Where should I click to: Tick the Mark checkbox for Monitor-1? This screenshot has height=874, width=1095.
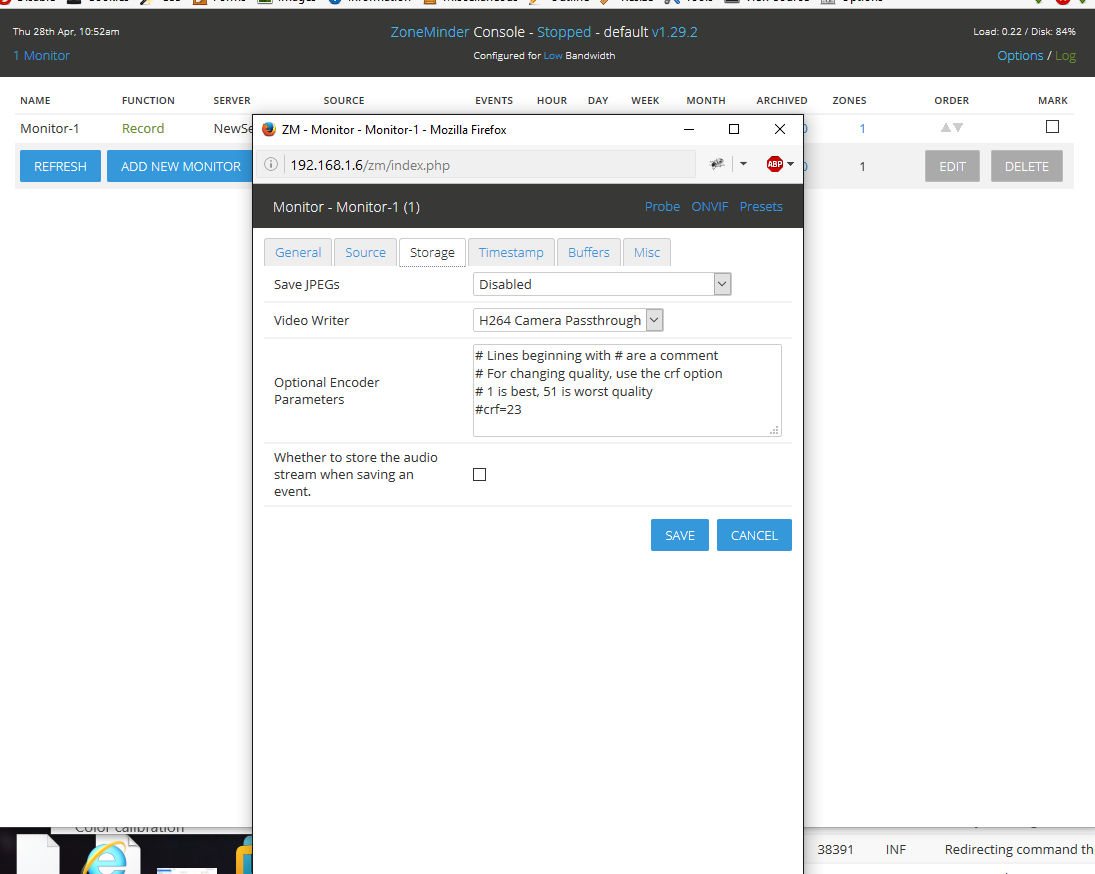pos(1052,126)
